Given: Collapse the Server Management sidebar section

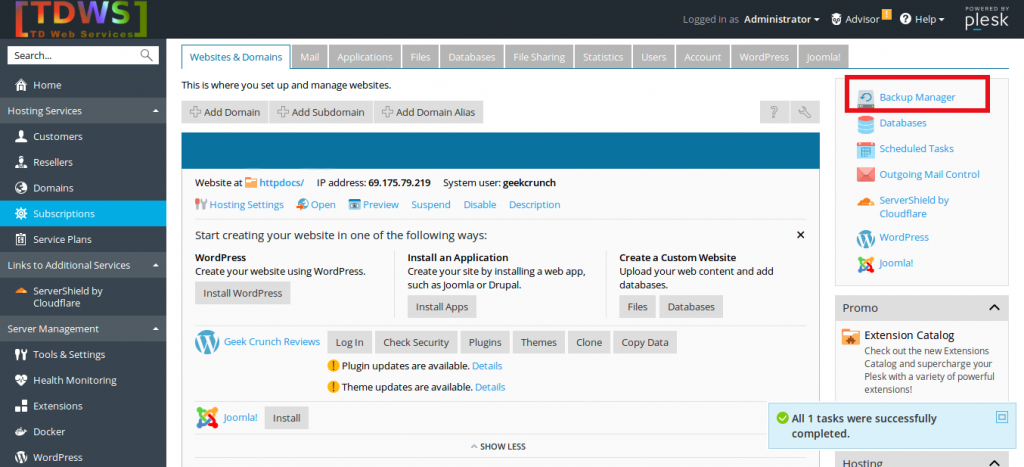Looking at the screenshot, I should tap(155, 329).
